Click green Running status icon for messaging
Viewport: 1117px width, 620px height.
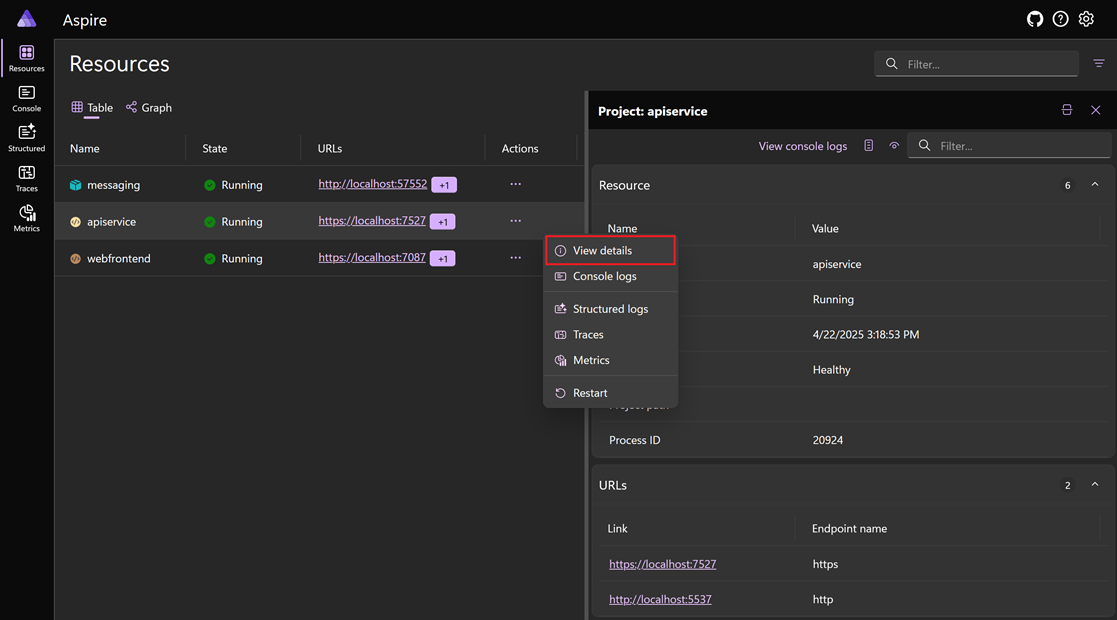[x=209, y=185]
